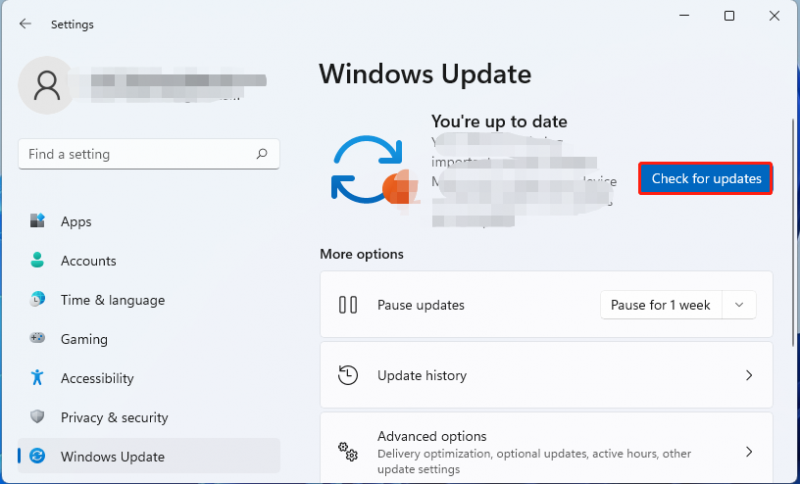
Task: Click the Accessibility figure icon
Action: point(37,377)
